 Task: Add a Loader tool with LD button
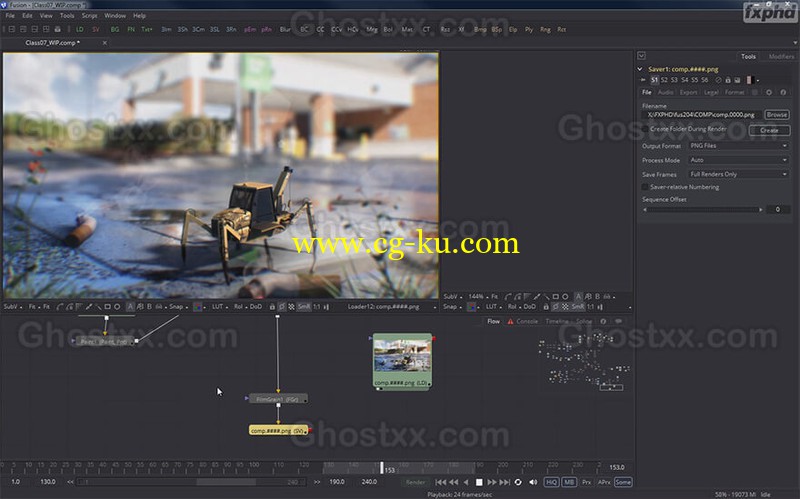tap(80, 30)
